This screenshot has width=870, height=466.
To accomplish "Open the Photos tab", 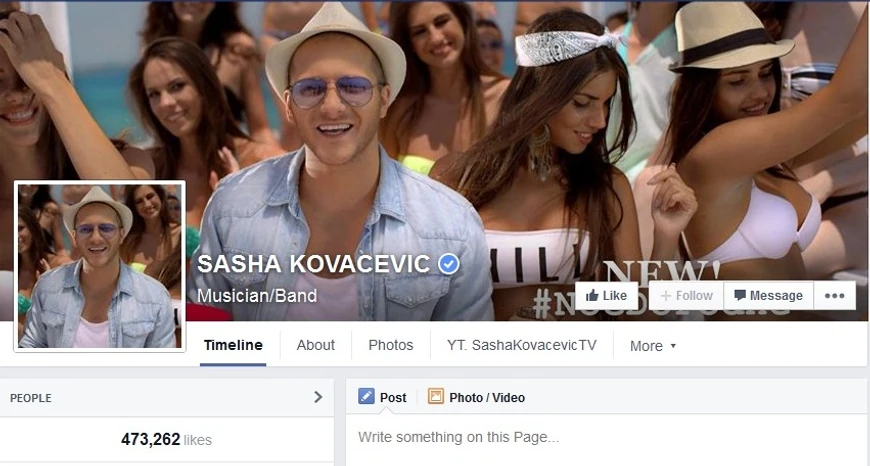I will [x=391, y=345].
